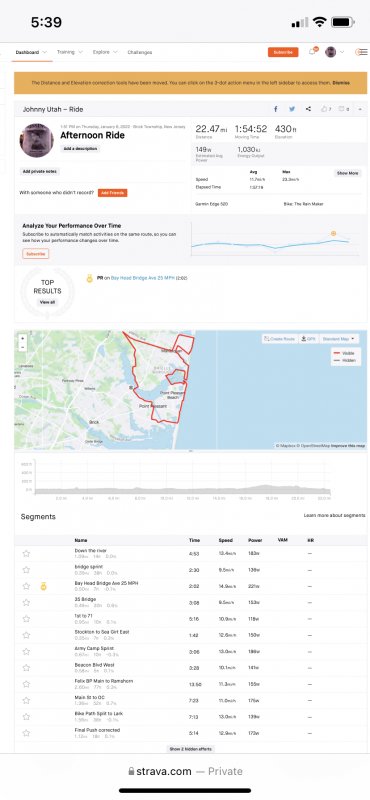Open the Dashboard menu

pos(31,52)
